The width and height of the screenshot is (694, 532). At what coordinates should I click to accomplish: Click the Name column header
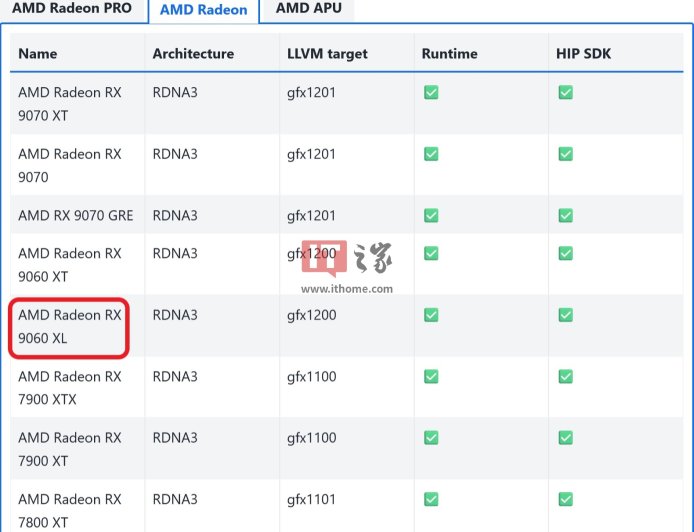point(38,54)
